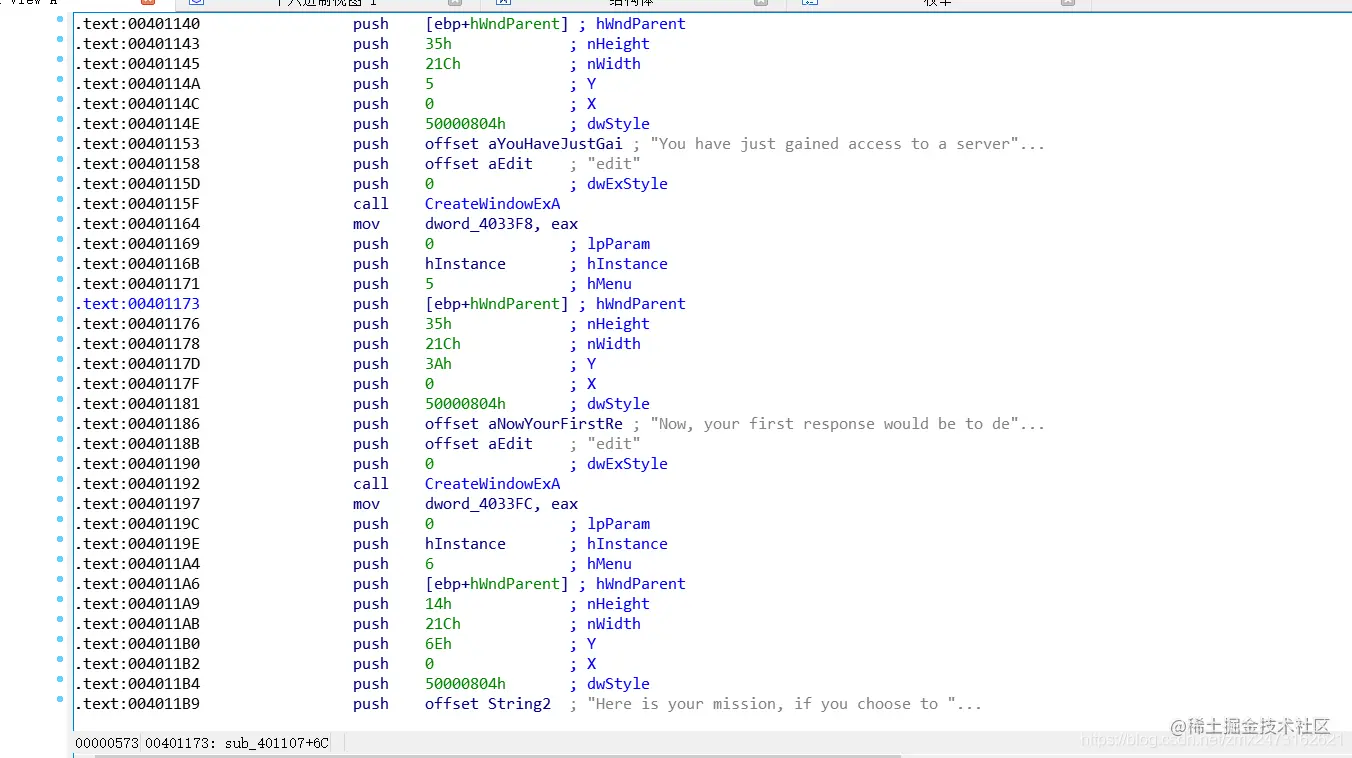
Task: Click lpParam comment at 00401169
Action: (618, 244)
